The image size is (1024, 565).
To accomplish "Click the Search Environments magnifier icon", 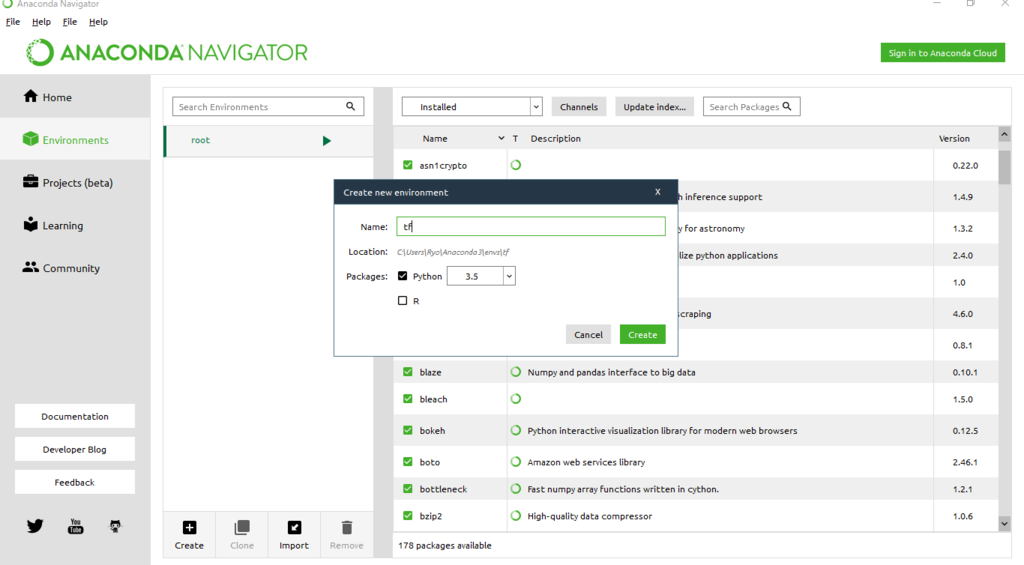I will coord(351,106).
